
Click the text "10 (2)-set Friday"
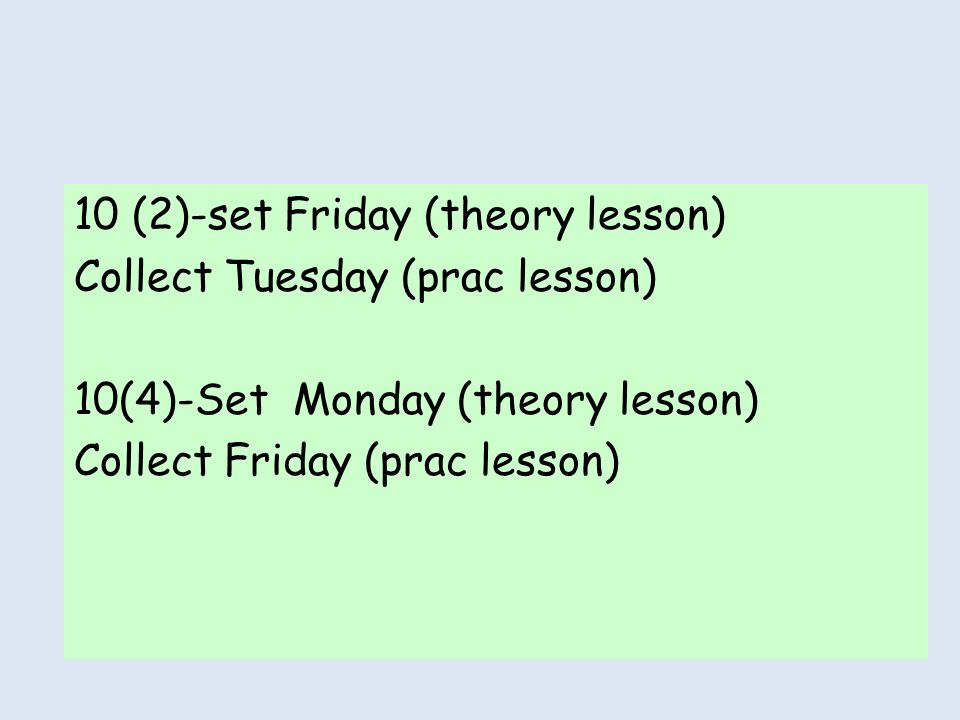coord(242,216)
